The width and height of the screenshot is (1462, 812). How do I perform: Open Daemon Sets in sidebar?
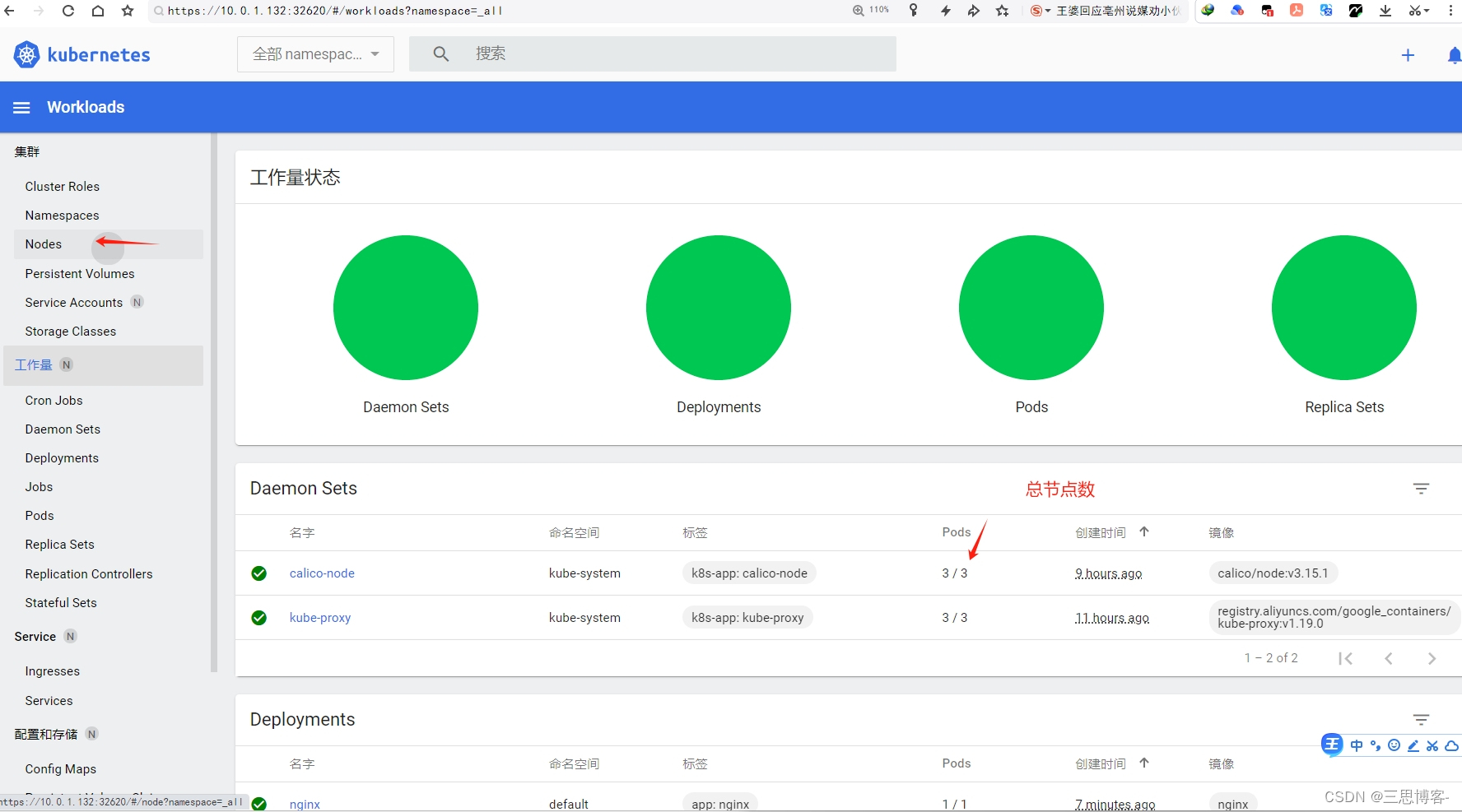pos(63,429)
